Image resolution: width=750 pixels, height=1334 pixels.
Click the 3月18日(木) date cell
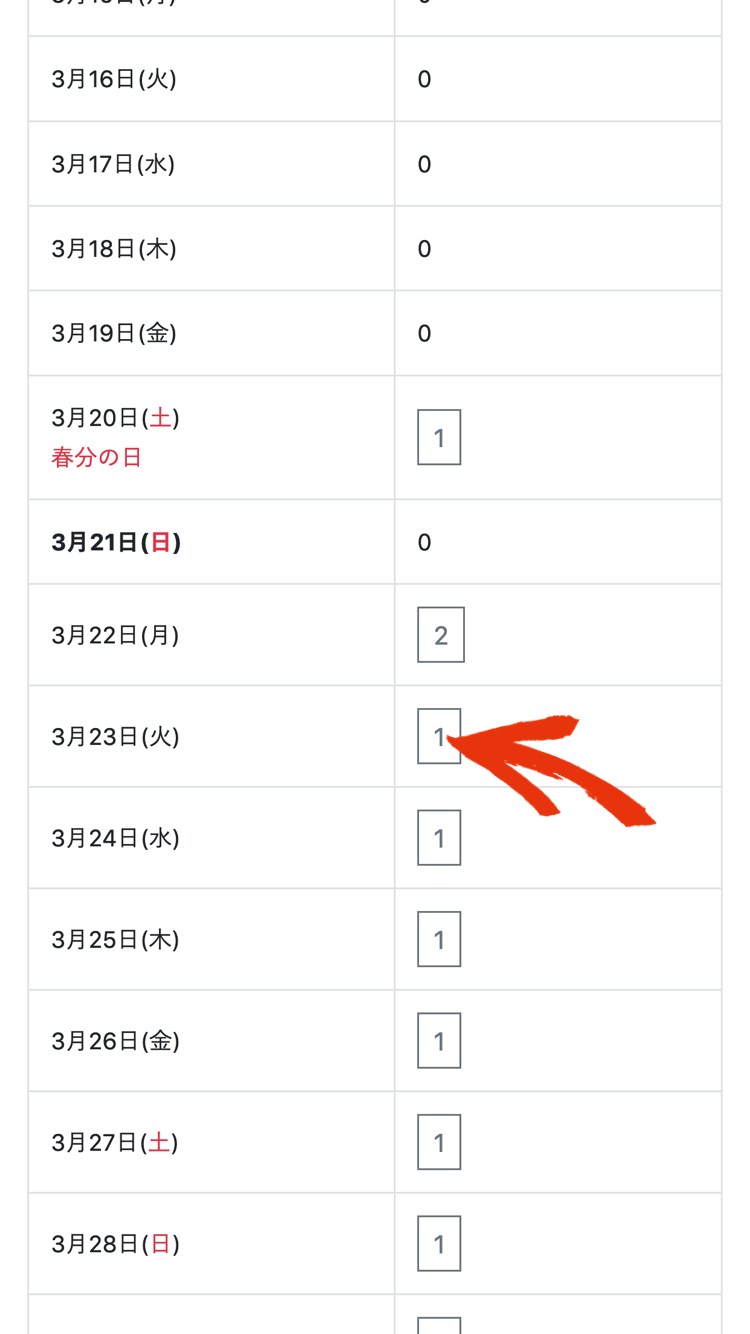pyautogui.click(x=212, y=248)
